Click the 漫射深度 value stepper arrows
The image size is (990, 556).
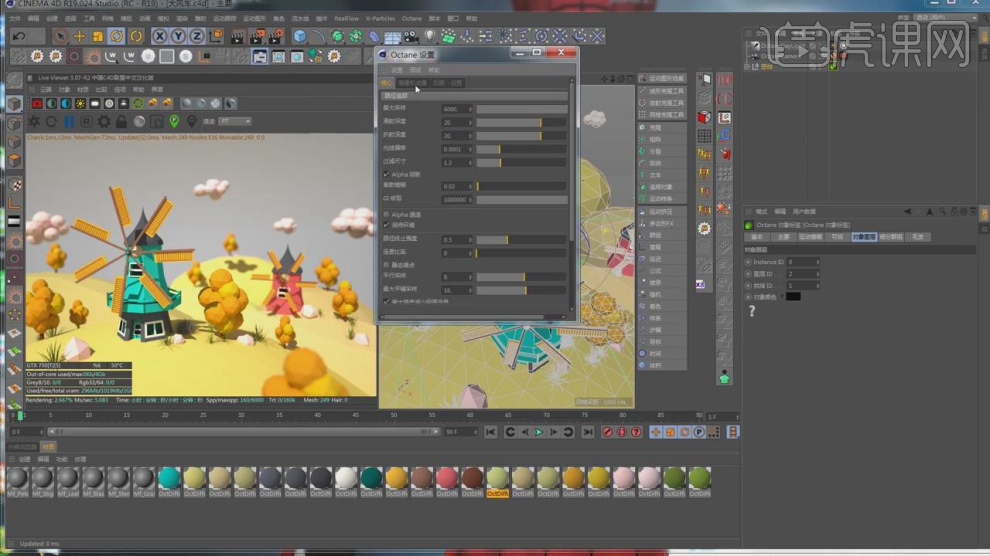pos(472,122)
